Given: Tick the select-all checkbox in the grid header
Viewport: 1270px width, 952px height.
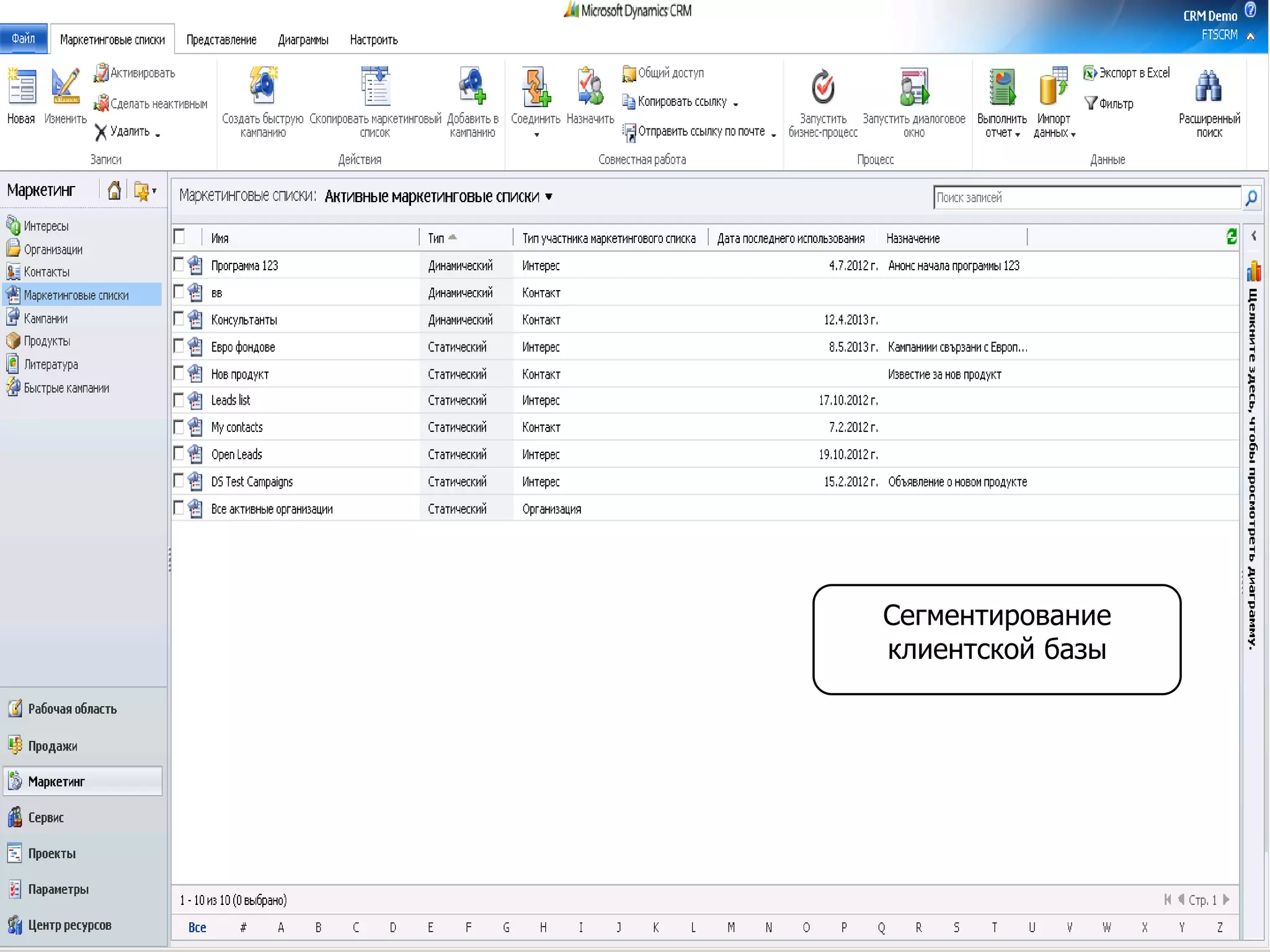Looking at the screenshot, I should coord(179,237).
